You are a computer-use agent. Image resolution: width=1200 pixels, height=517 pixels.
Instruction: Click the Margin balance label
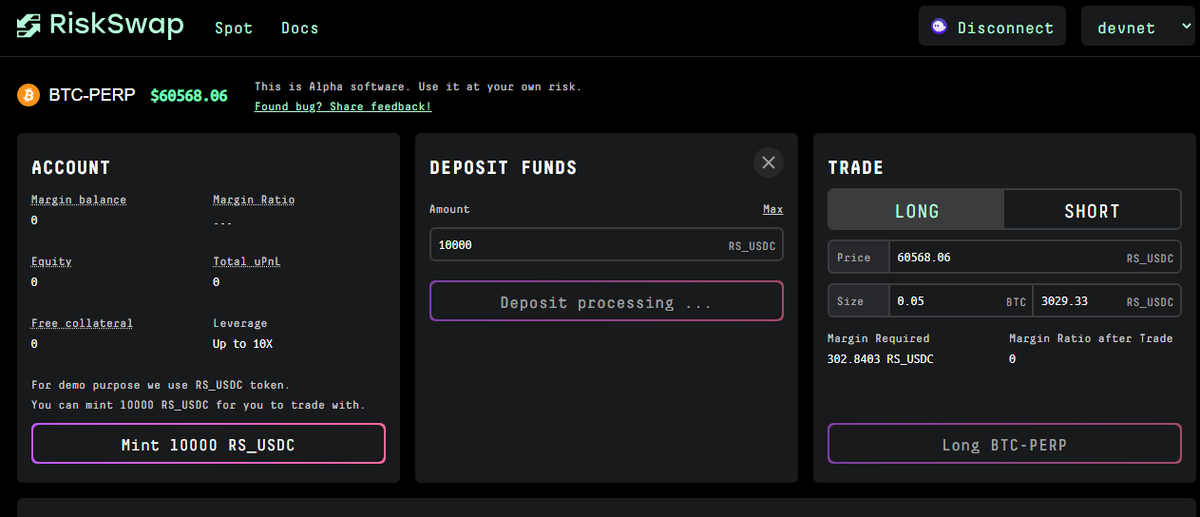[79, 199]
